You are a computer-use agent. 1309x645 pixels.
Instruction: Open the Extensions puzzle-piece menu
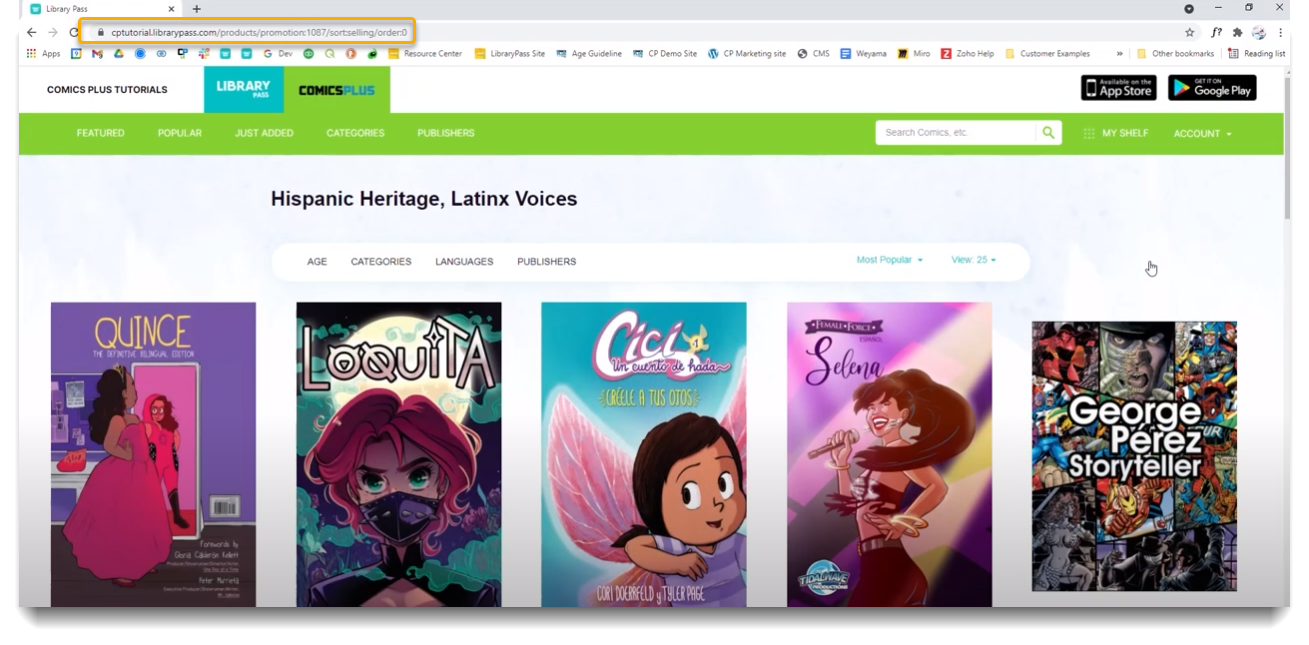pos(1237,32)
